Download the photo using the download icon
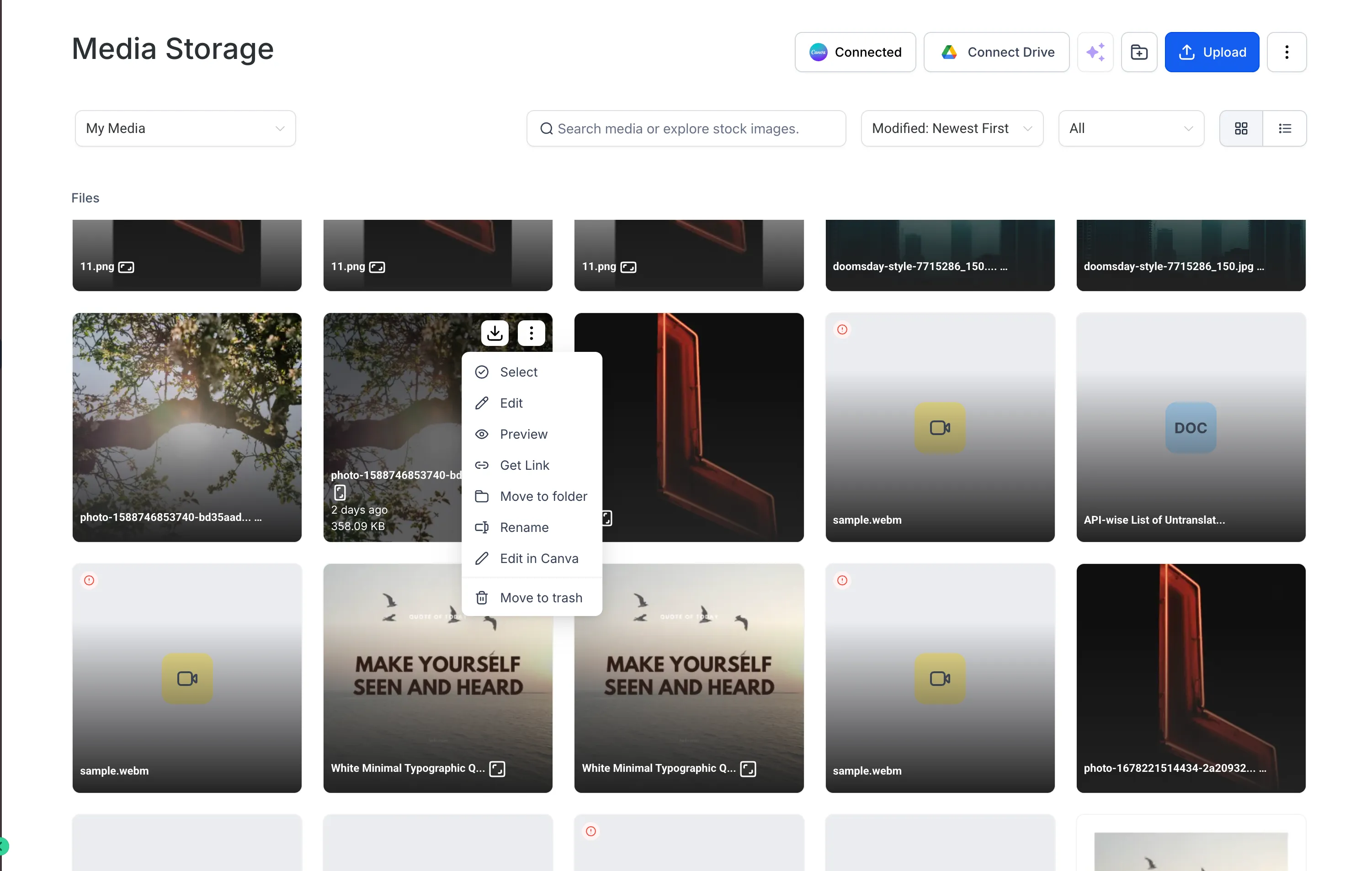This screenshot has width=1372, height=871. (494, 333)
